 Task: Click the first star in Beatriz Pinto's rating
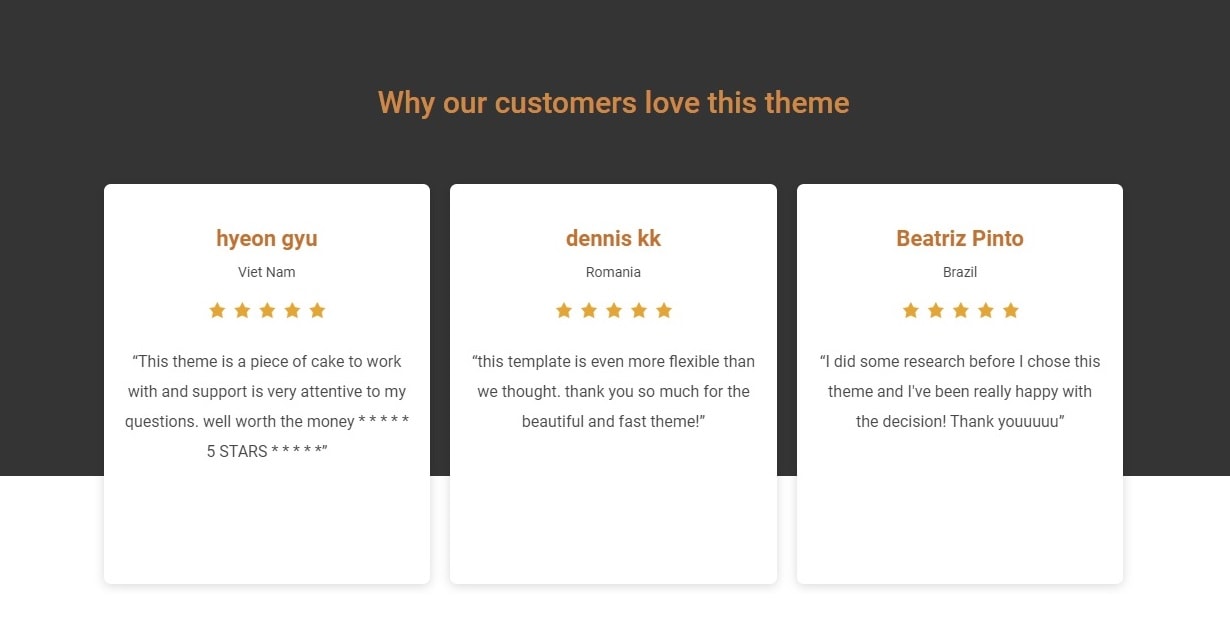(x=911, y=311)
